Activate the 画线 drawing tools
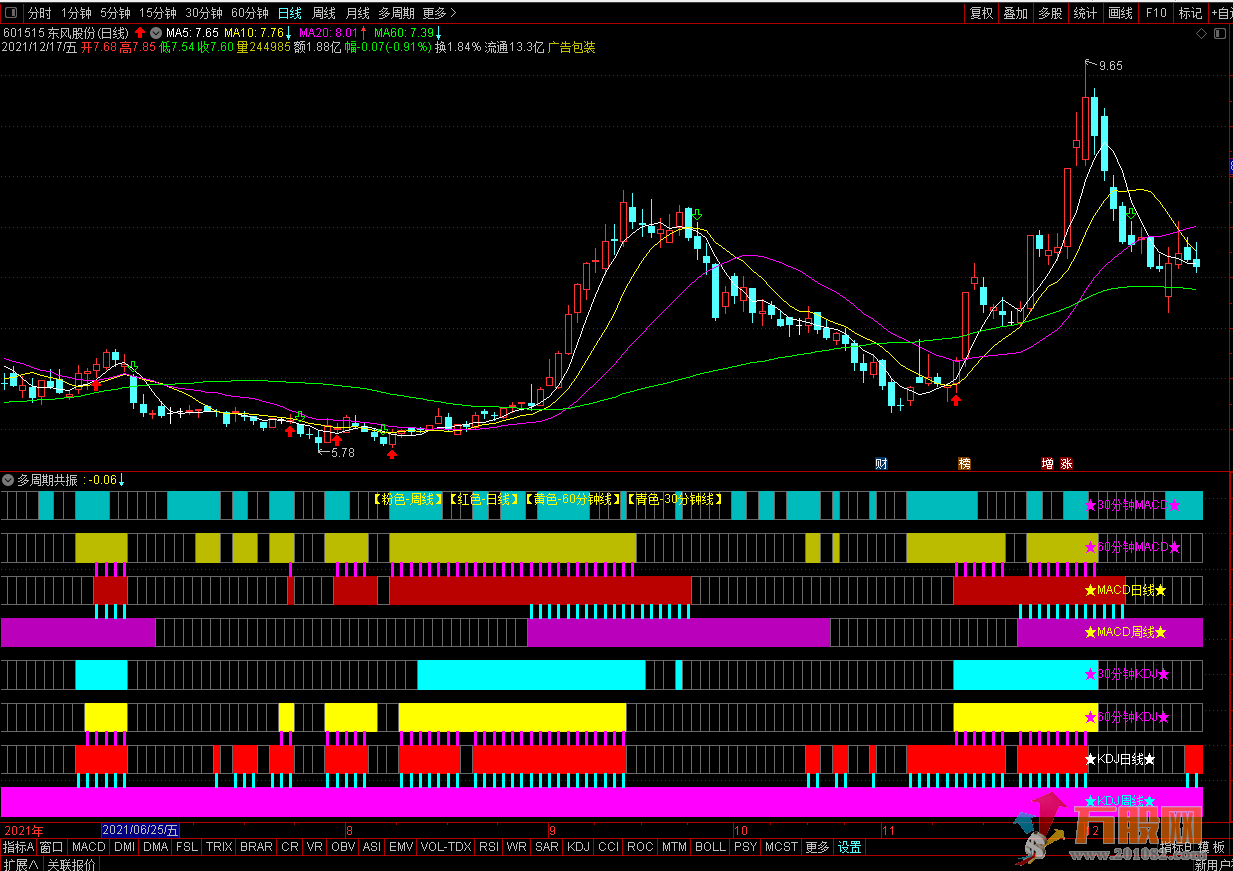 pyautogui.click(x=1120, y=13)
